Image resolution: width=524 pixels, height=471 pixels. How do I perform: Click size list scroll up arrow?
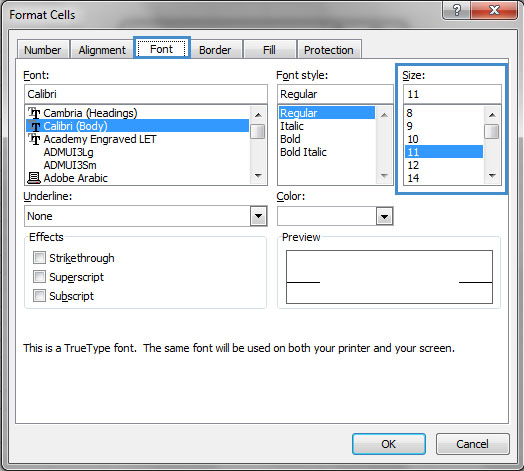click(492, 115)
